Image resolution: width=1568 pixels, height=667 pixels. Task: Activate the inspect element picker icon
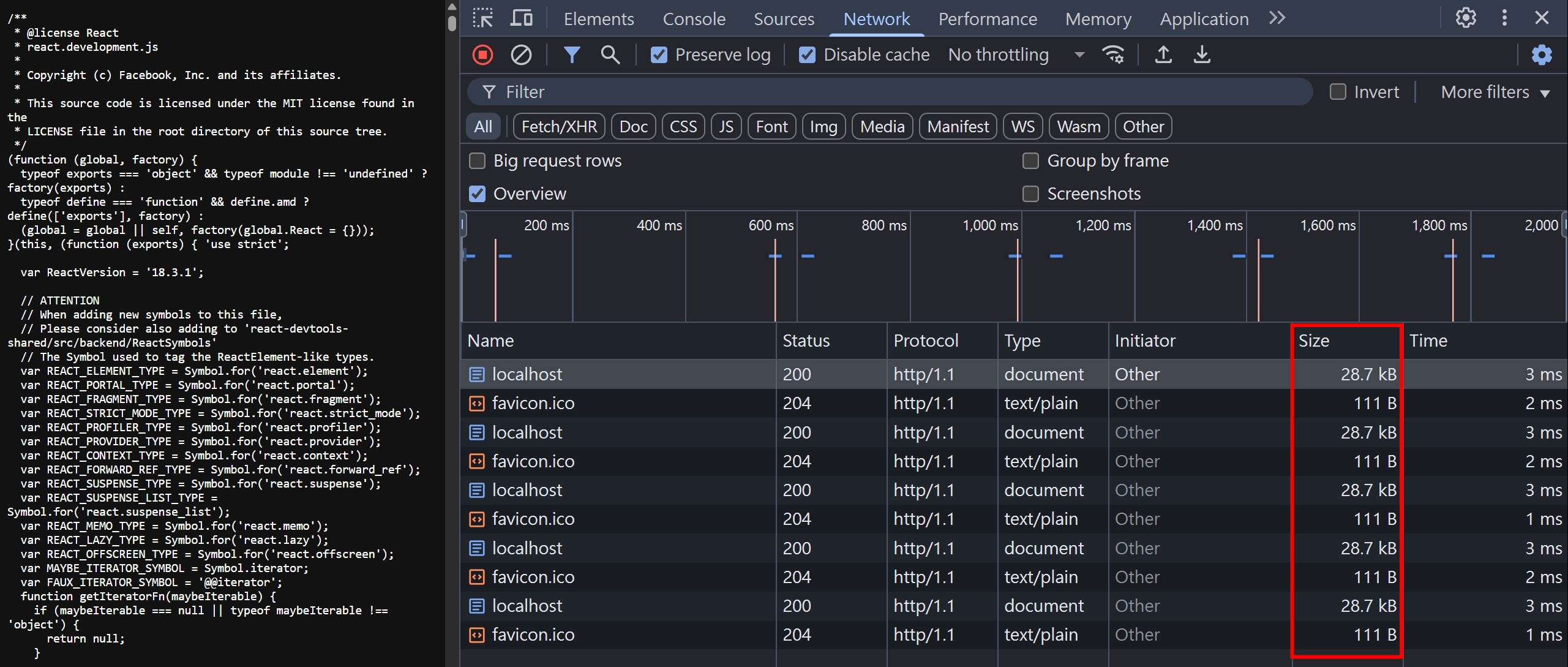pyautogui.click(x=482, y=18)
